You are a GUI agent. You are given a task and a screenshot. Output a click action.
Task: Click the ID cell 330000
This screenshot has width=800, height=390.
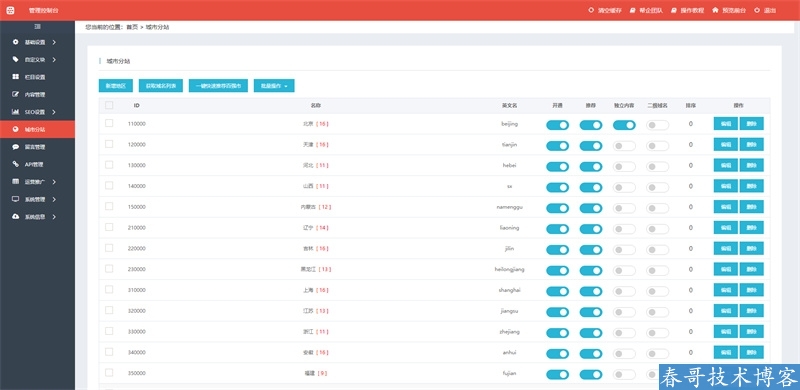(x=137, y=332)
